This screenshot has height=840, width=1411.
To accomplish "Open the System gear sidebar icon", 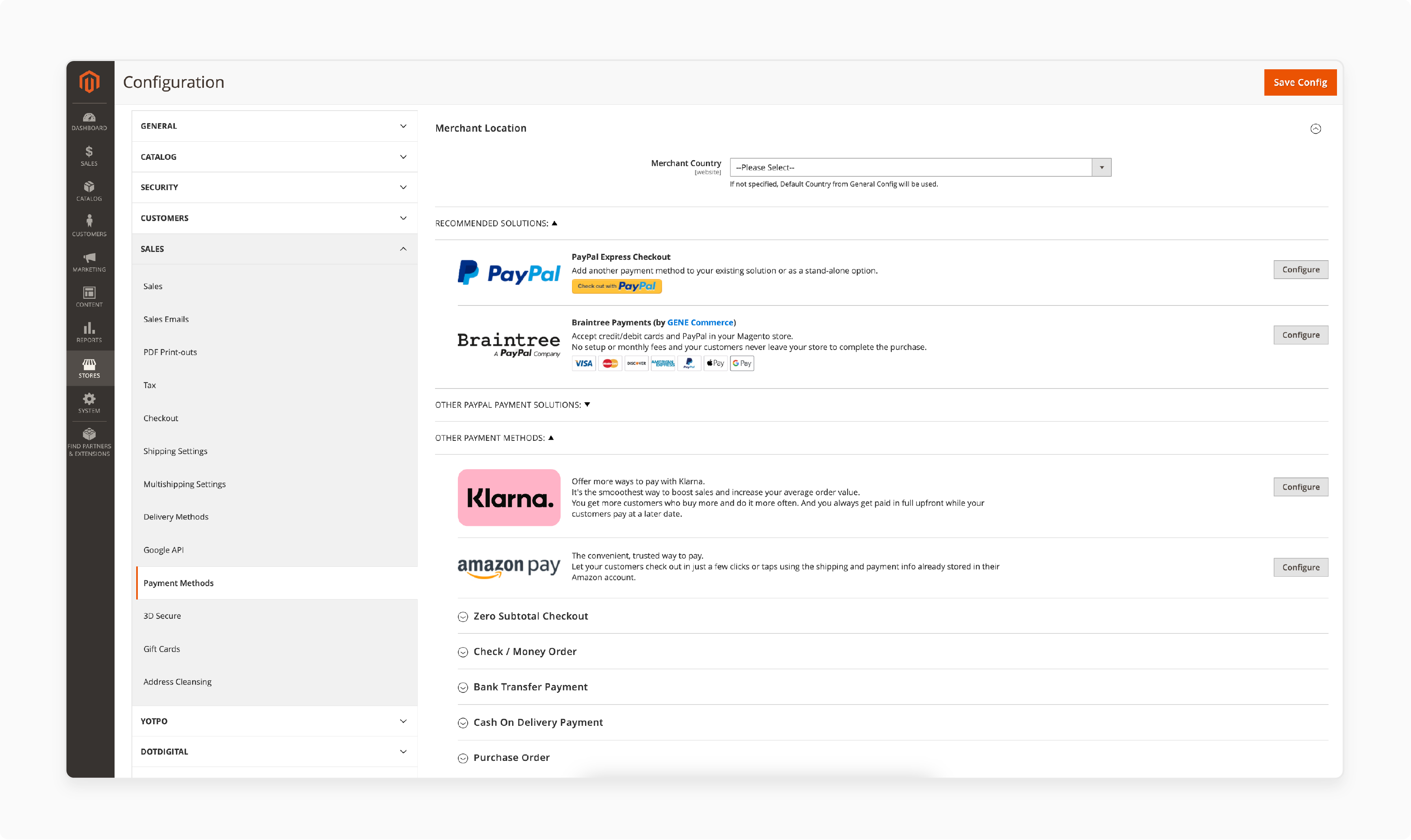I will click(89, 403).
